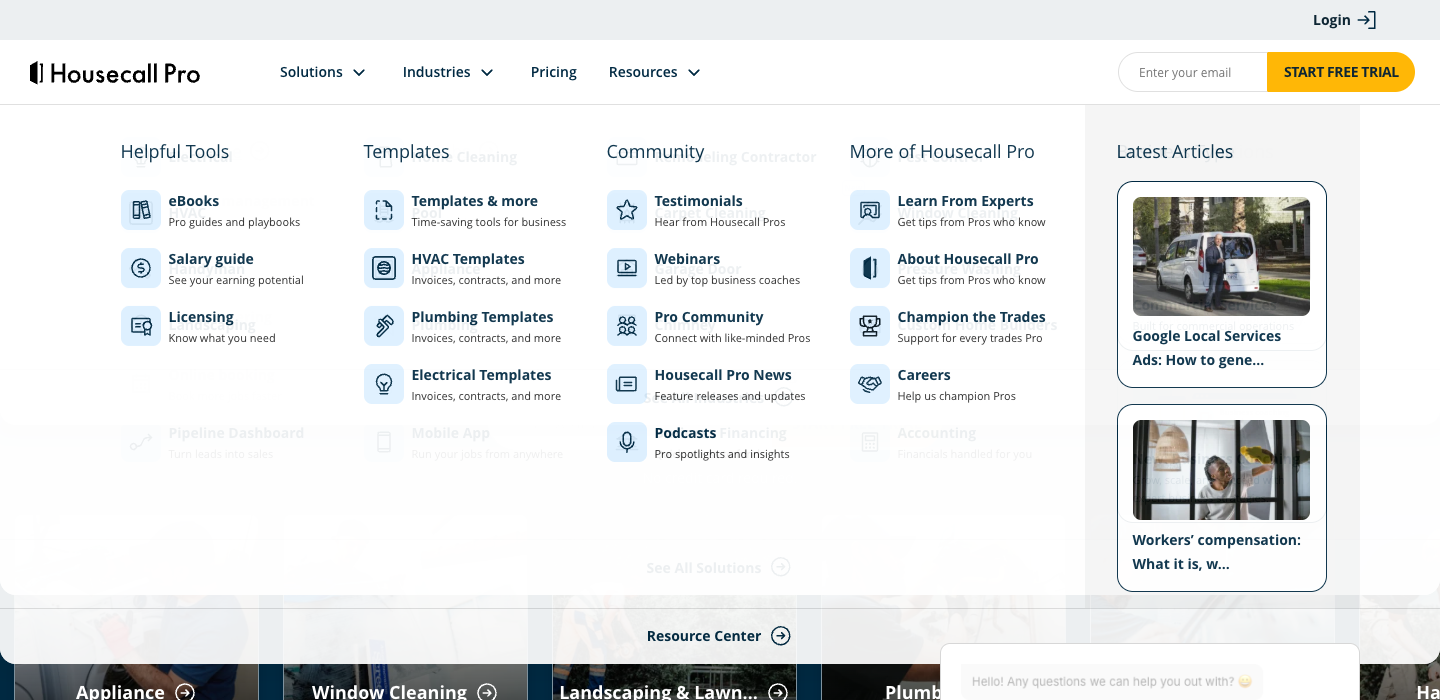Open the Templates & more link
This screenshot has width=1440, height=700.
point(475,201)
